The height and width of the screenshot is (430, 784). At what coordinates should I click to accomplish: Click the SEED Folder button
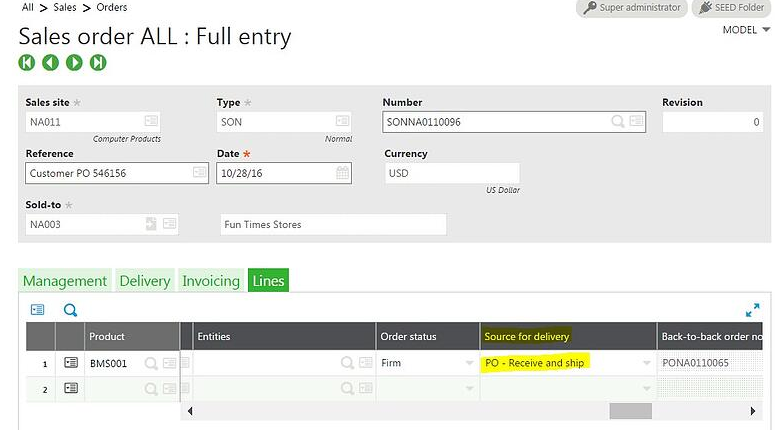click(733, 8)
